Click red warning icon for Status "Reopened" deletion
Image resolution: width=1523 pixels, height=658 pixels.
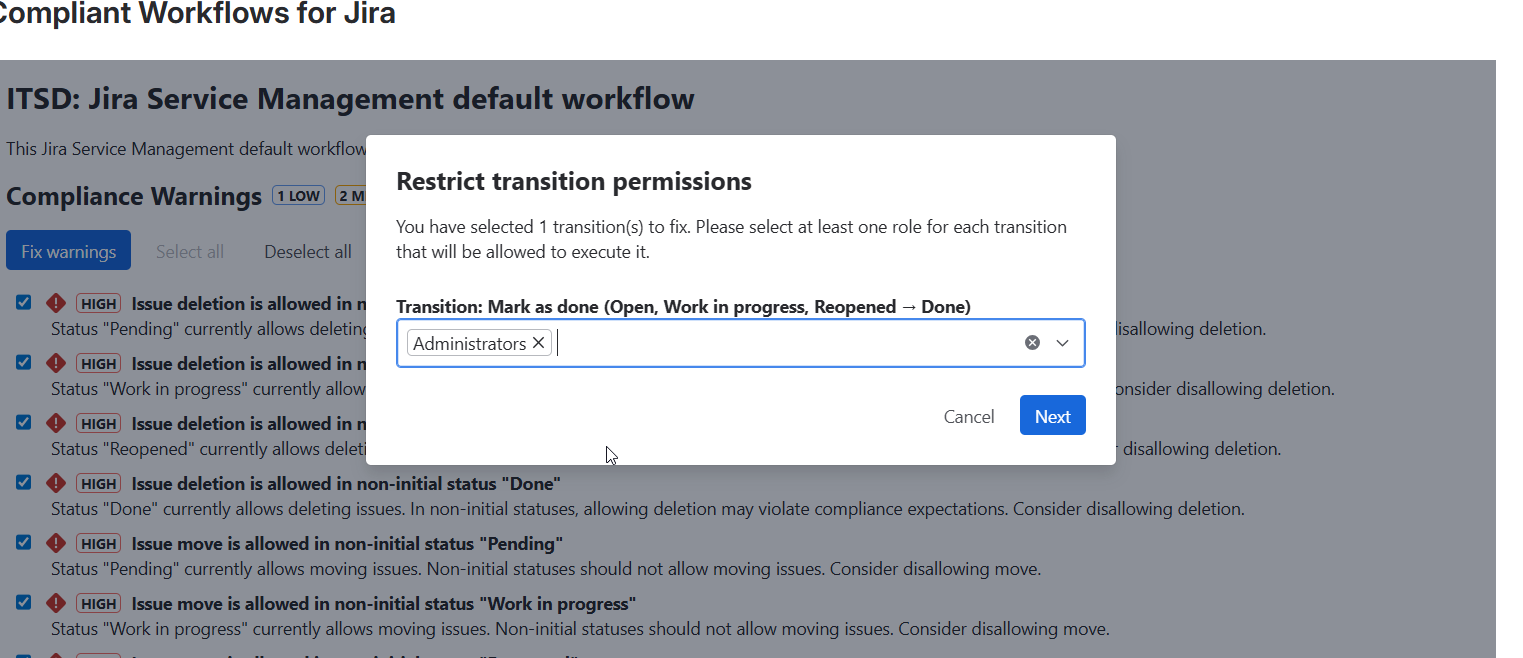tap(56, 423)
